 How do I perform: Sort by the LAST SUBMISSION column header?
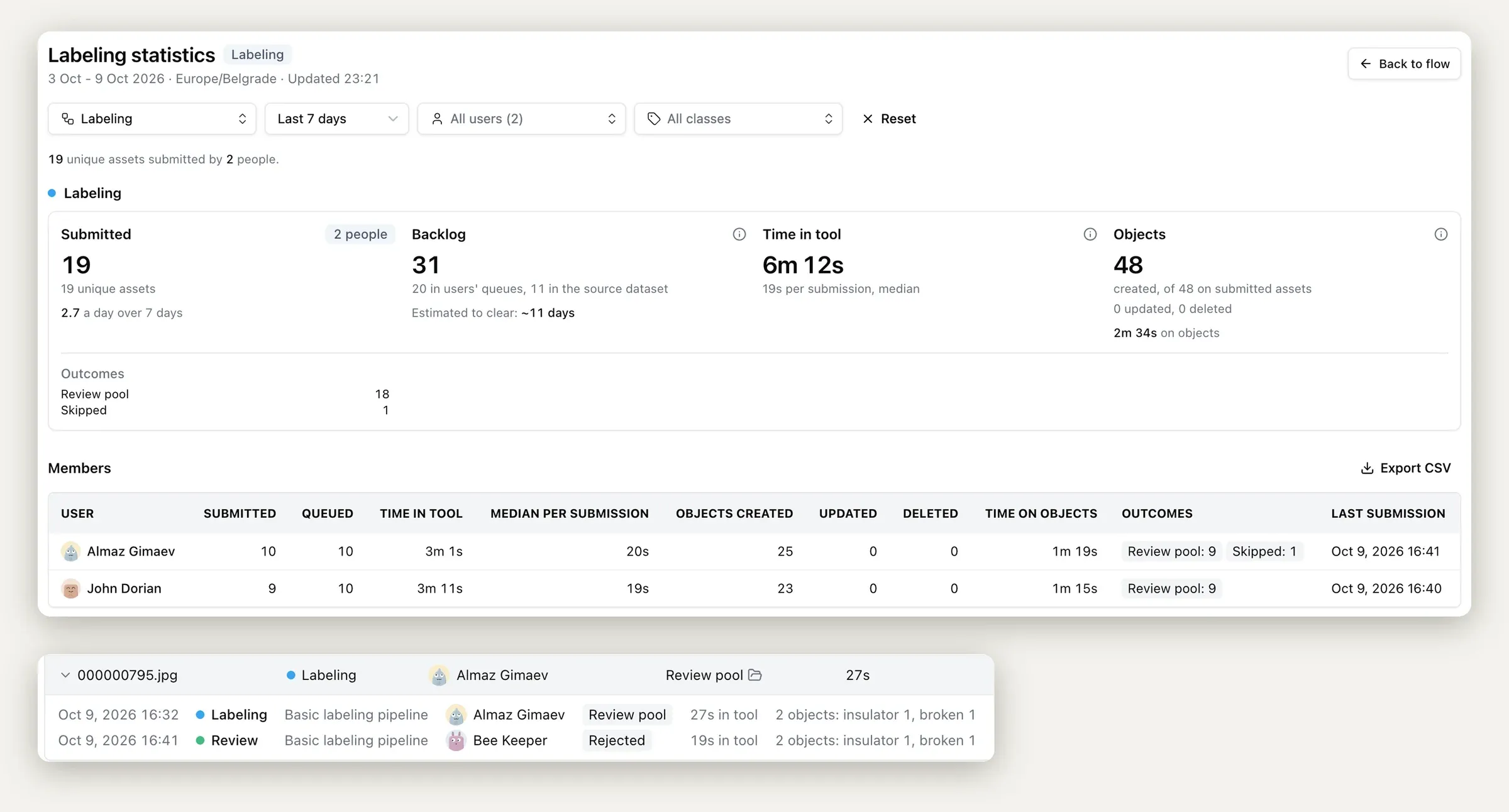point(1388,513)
